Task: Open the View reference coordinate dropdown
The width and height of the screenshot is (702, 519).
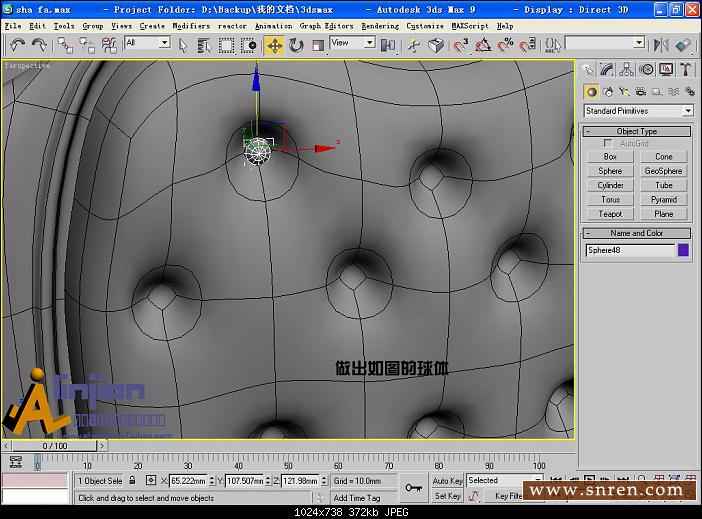Action: 352,43
